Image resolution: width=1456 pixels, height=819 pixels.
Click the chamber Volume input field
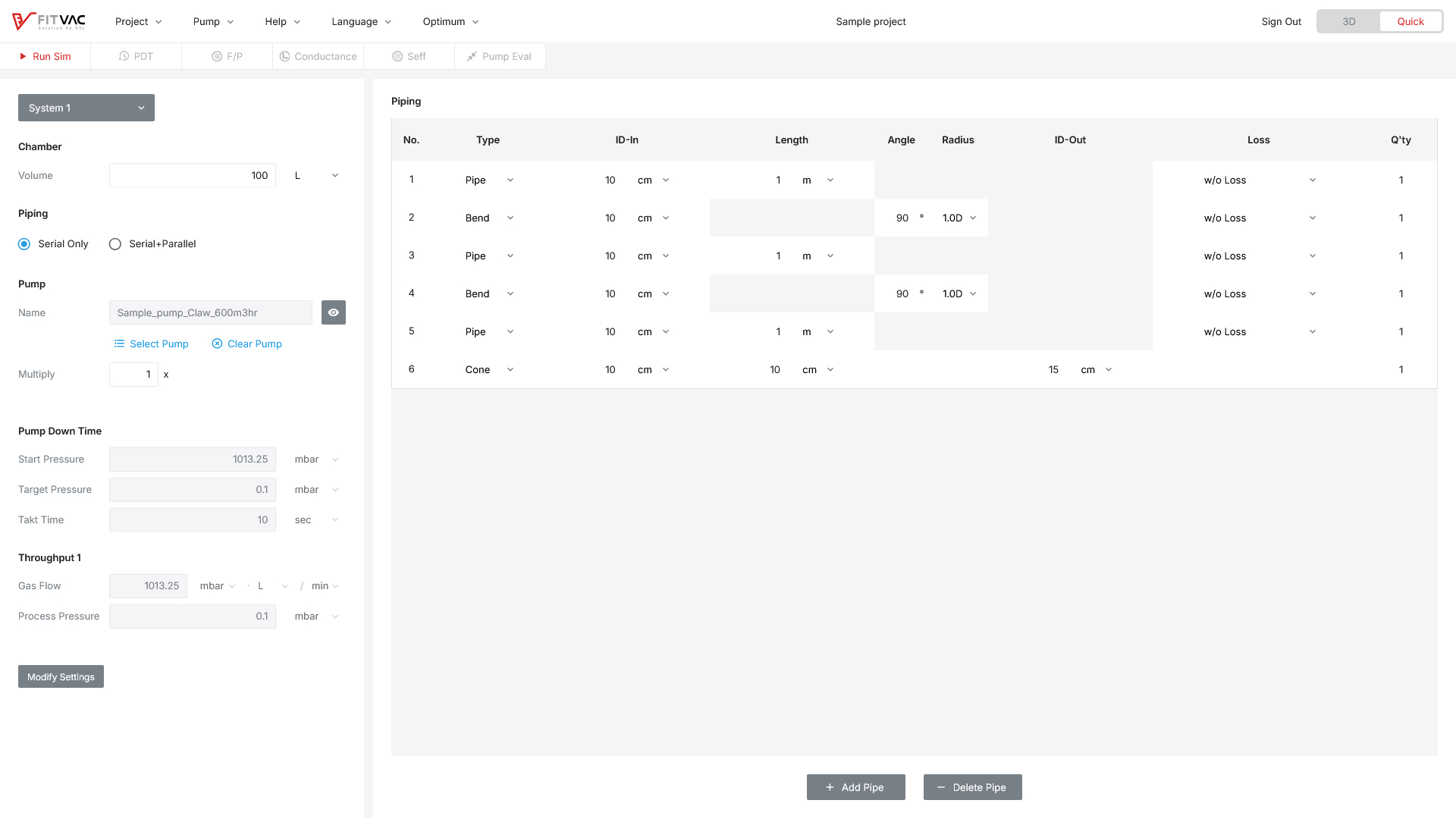point(193,175)
